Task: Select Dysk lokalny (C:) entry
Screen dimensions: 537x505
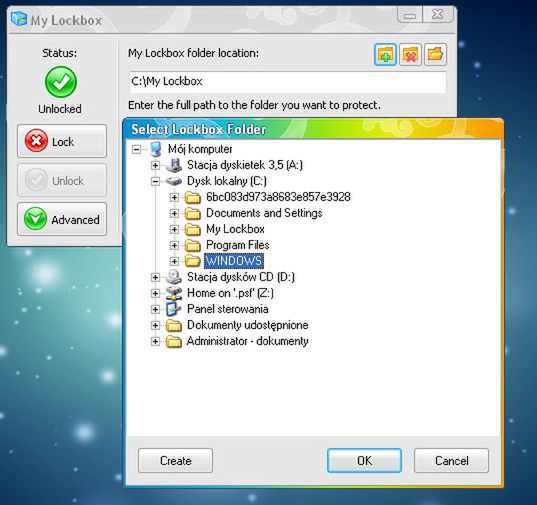Action: click(x=227, y=181)
